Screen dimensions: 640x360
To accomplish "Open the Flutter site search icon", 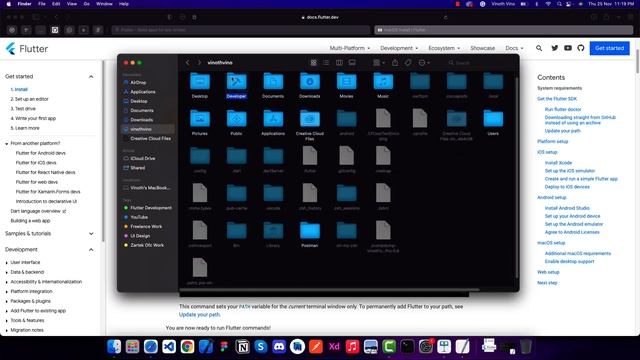I will coord(539,48).
